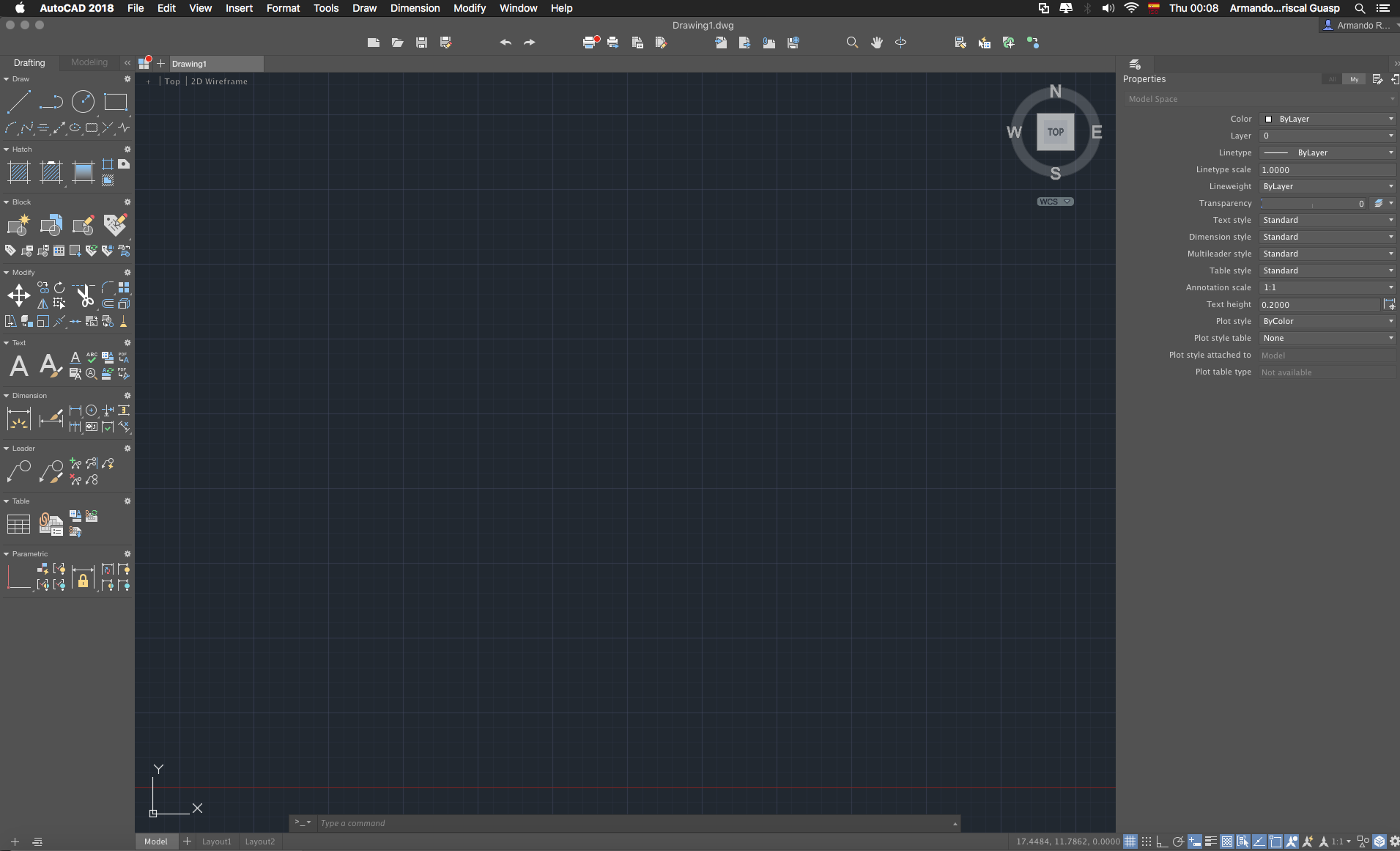Insert a table from the Table panel
This screenshot has height=851, width=1400.
coord(18,523)
